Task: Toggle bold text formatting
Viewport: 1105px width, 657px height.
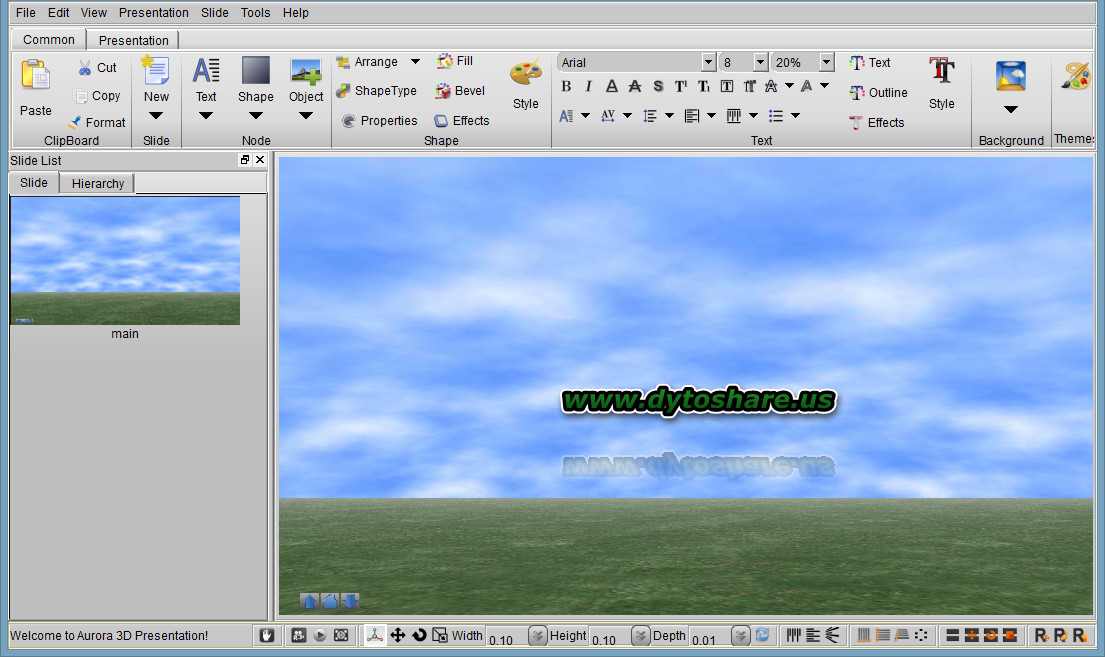Action: point(566,86)
